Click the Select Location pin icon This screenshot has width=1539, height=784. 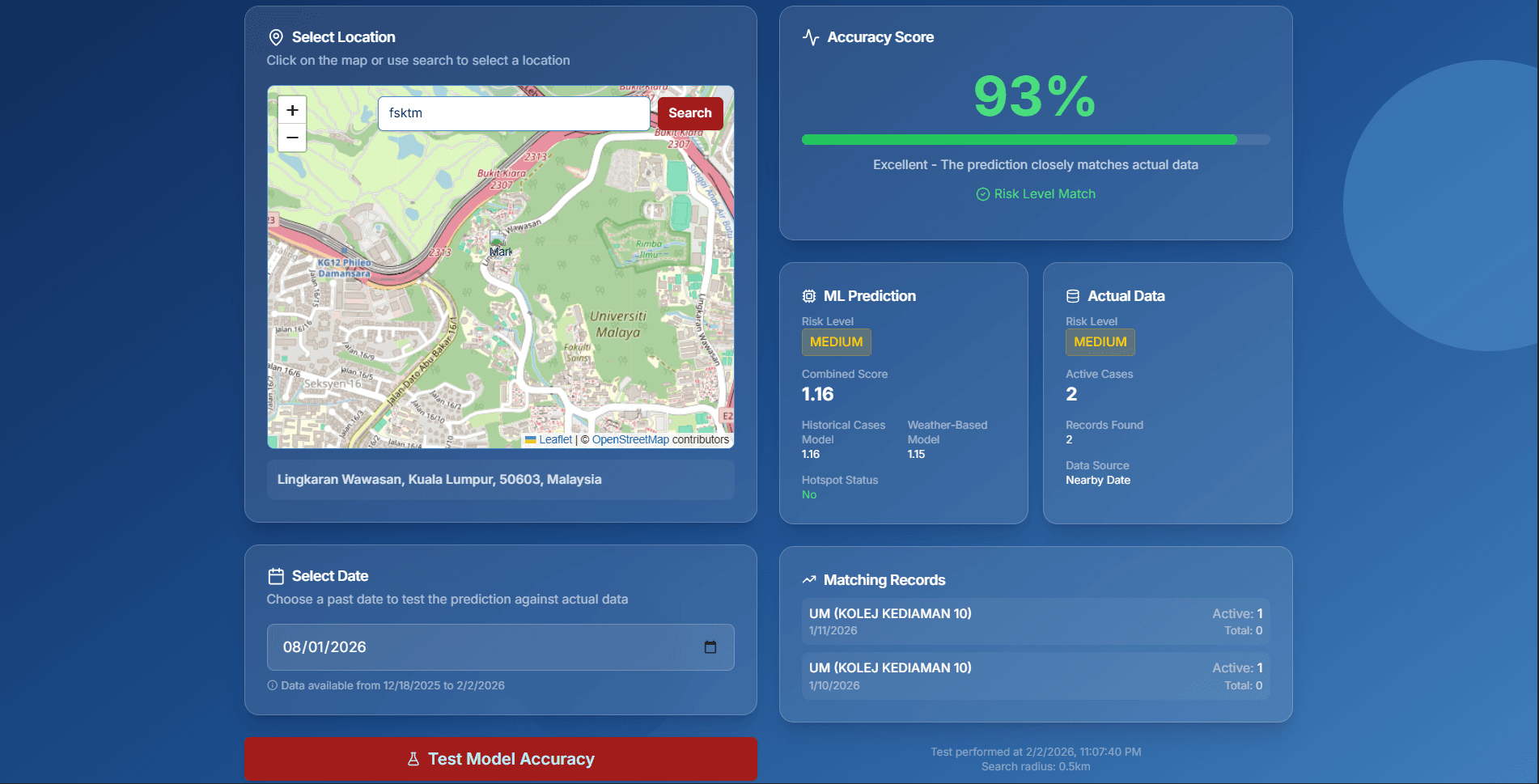coord(275,36)
